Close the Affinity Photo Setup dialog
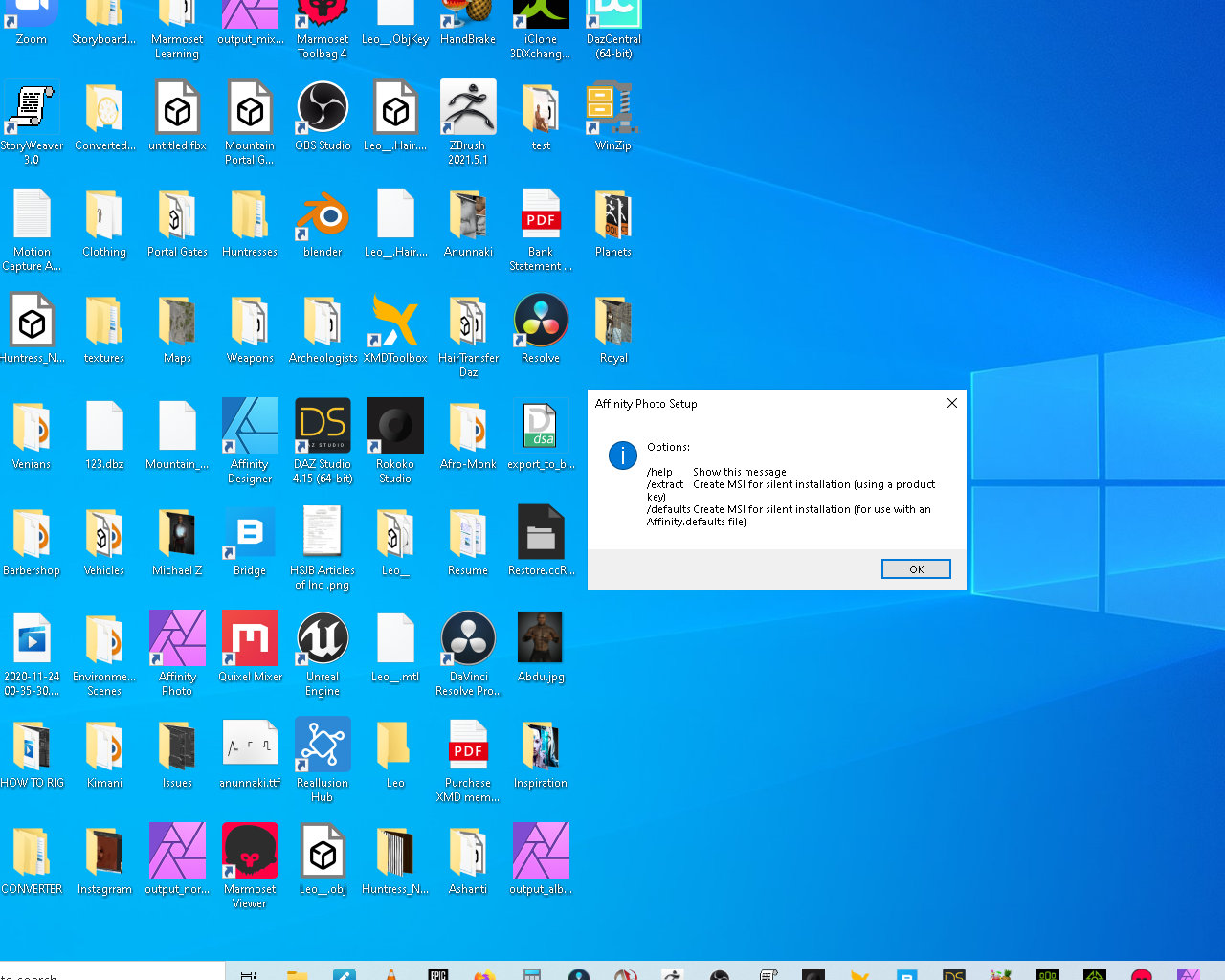Viewport: 1225px width, 980px height. pos(951,403)
